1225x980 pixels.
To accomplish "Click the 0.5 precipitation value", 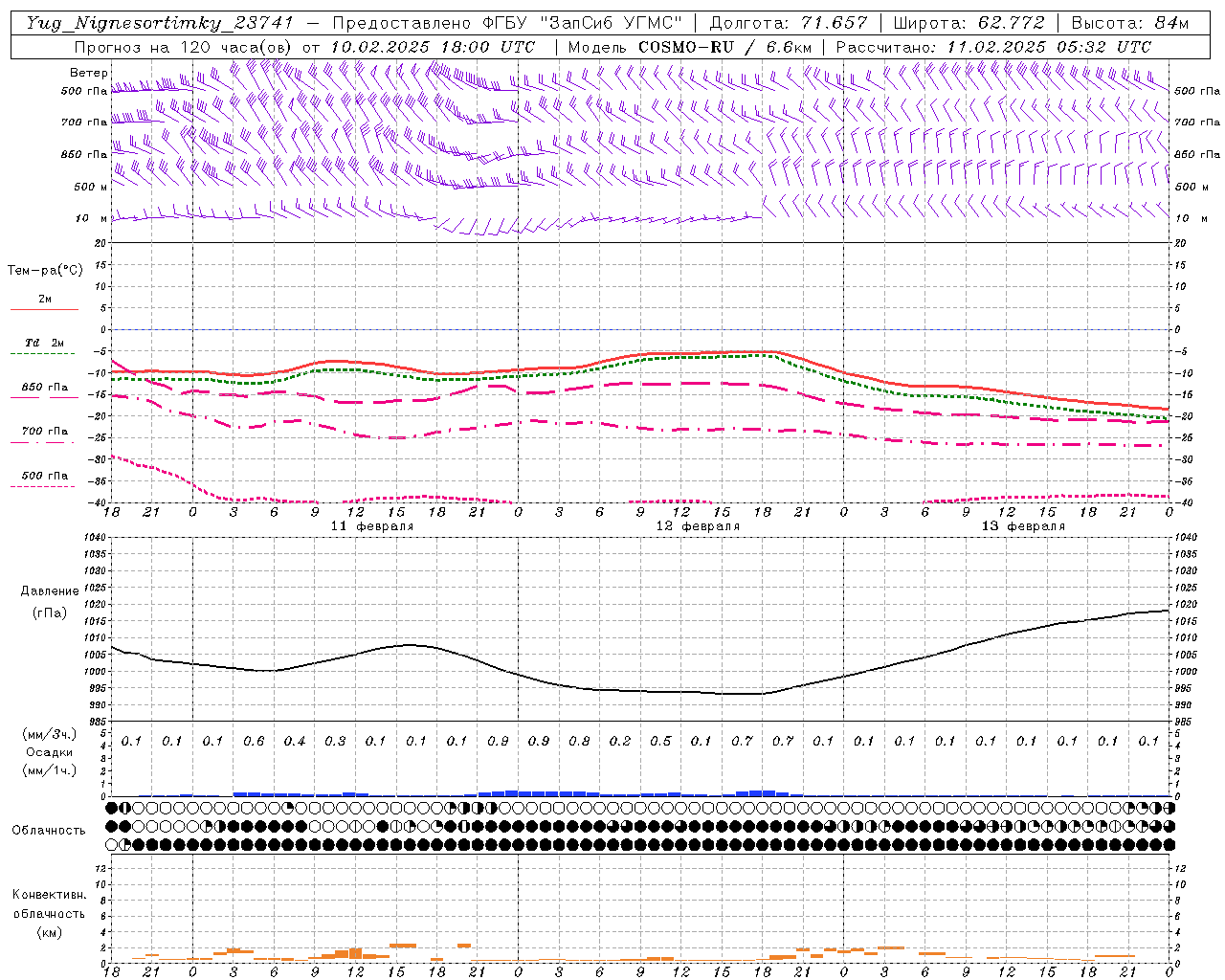I will pos(660,742).
